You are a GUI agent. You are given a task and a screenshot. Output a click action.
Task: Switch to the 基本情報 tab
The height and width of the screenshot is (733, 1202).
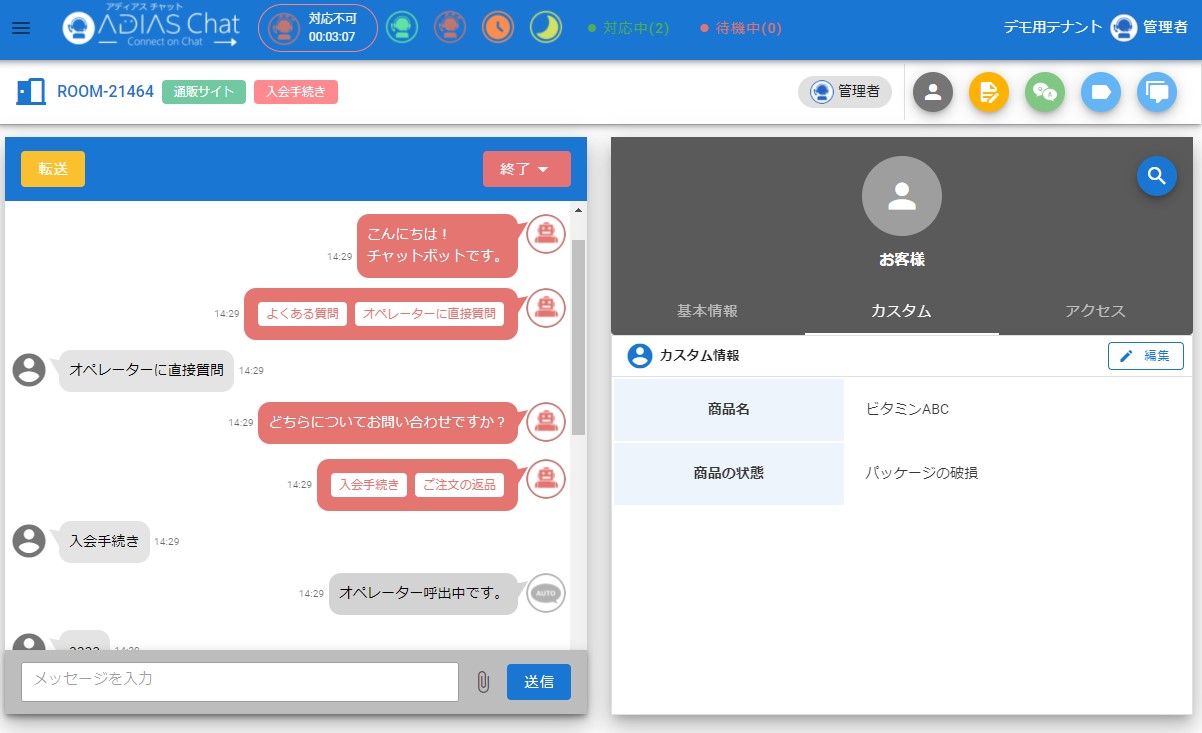707,311
